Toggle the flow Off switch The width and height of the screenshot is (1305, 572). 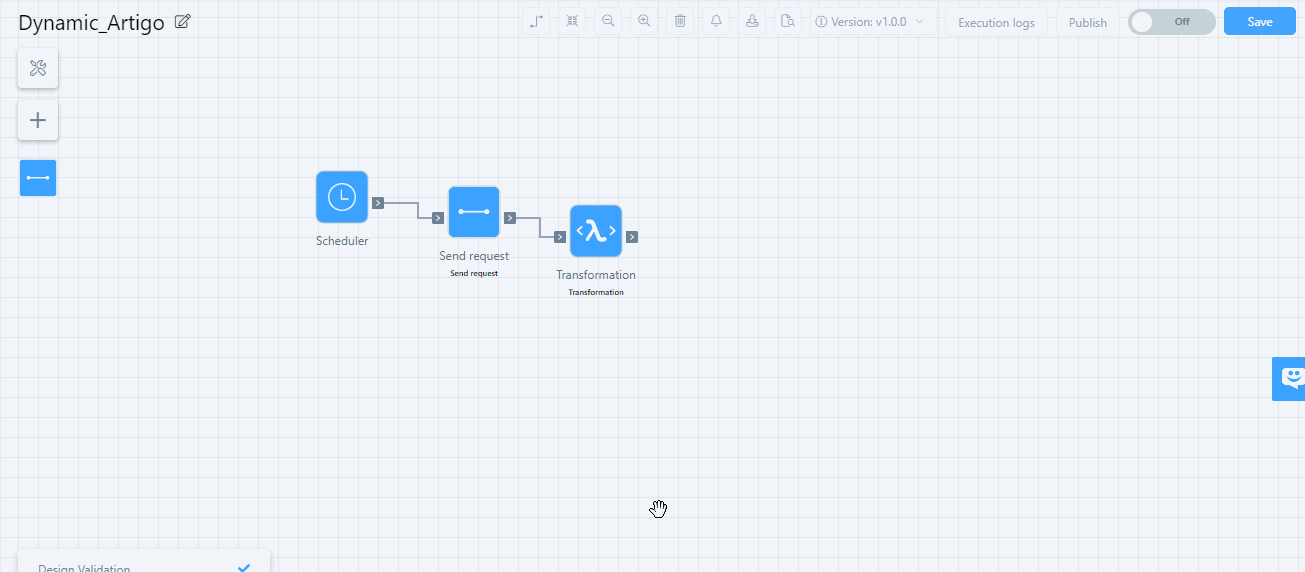(1171, 22)
